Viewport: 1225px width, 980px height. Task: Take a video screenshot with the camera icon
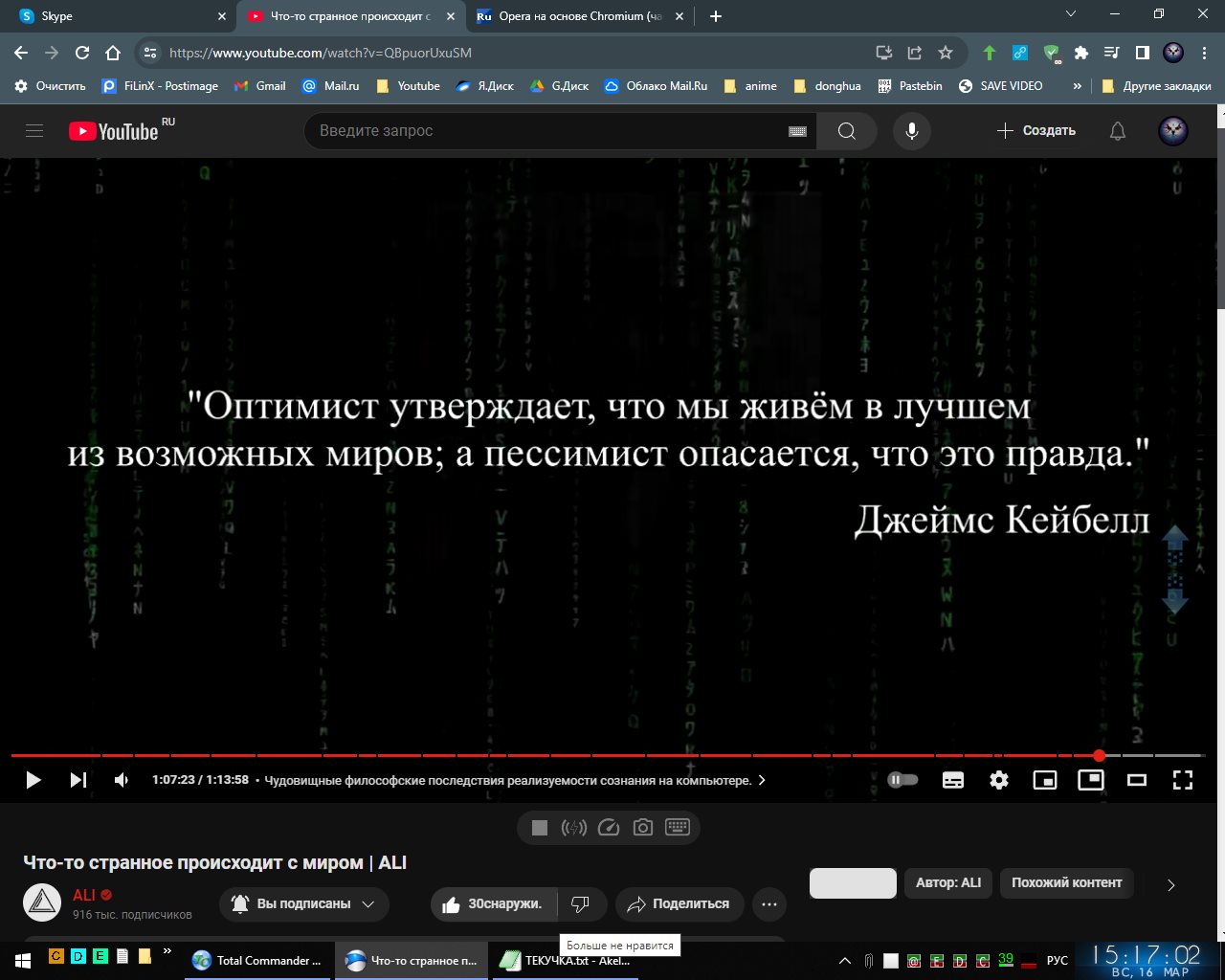(643, 828)
